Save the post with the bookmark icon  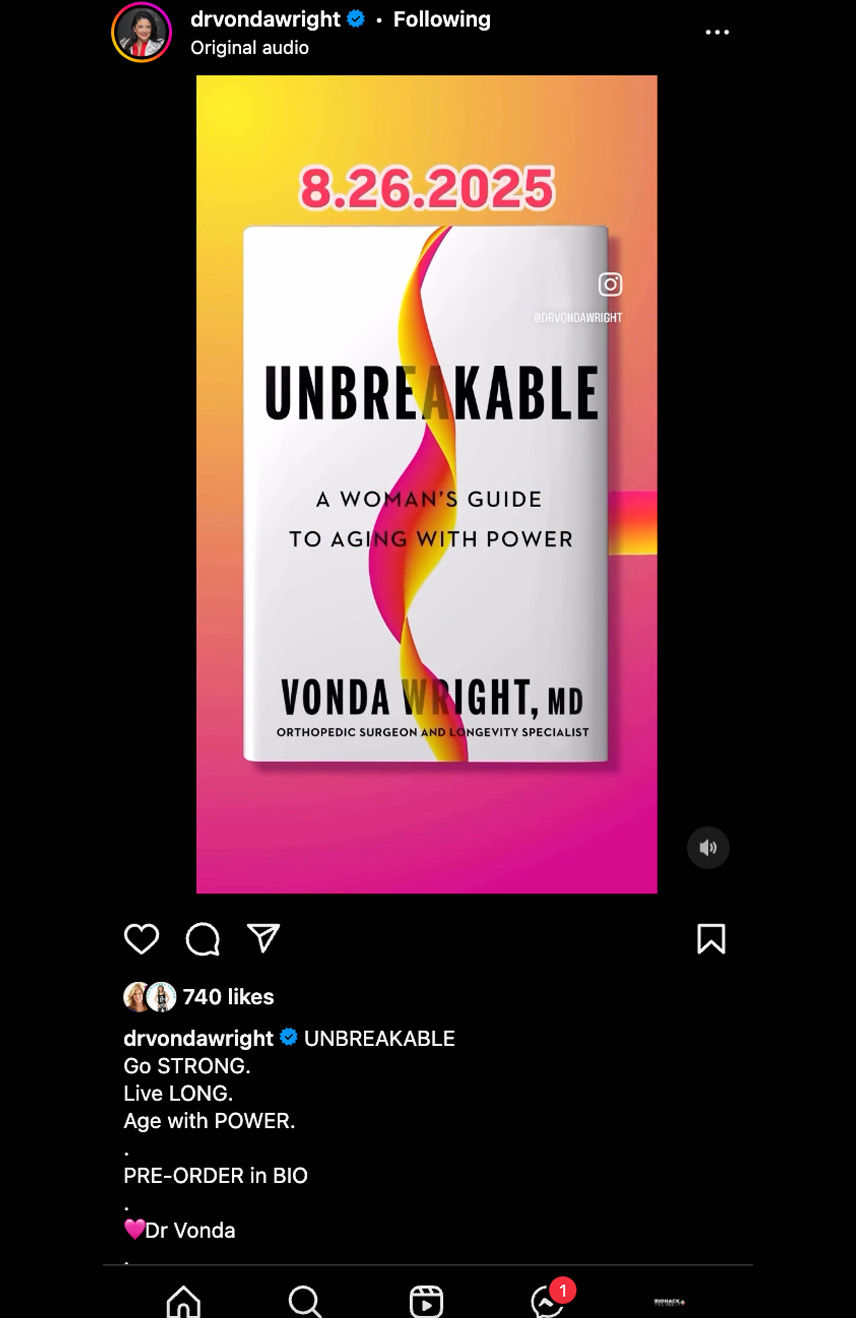[x=711, y=939]
